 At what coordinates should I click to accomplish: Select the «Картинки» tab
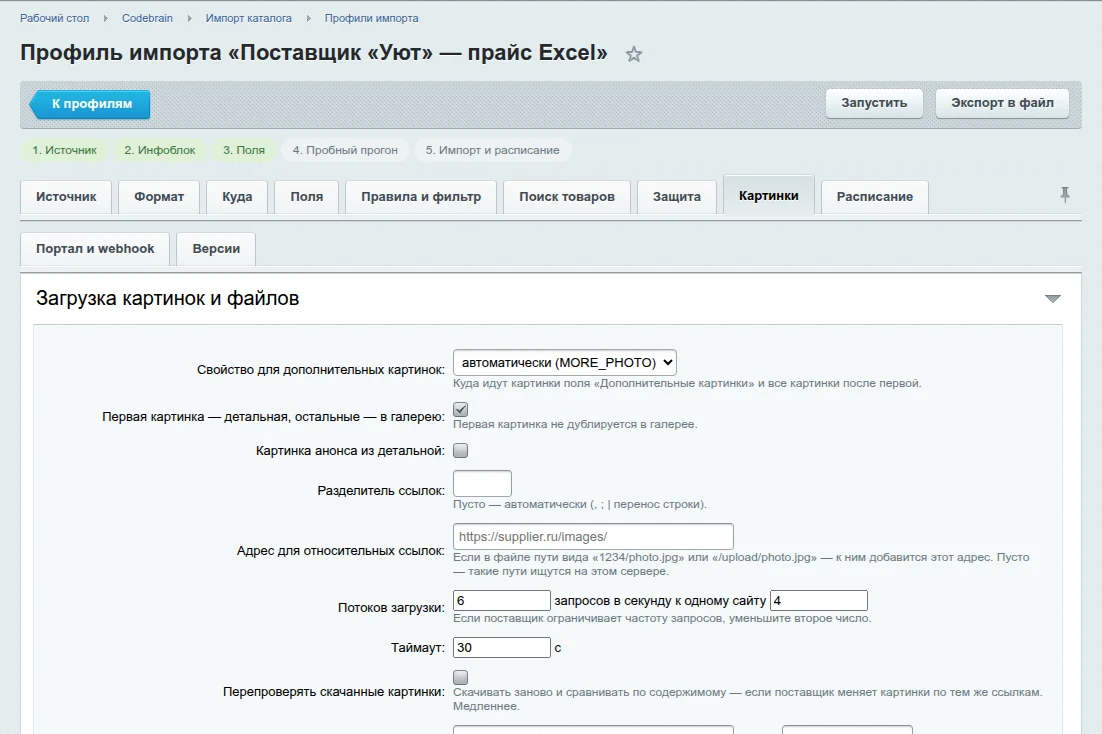tap(768, 195)
